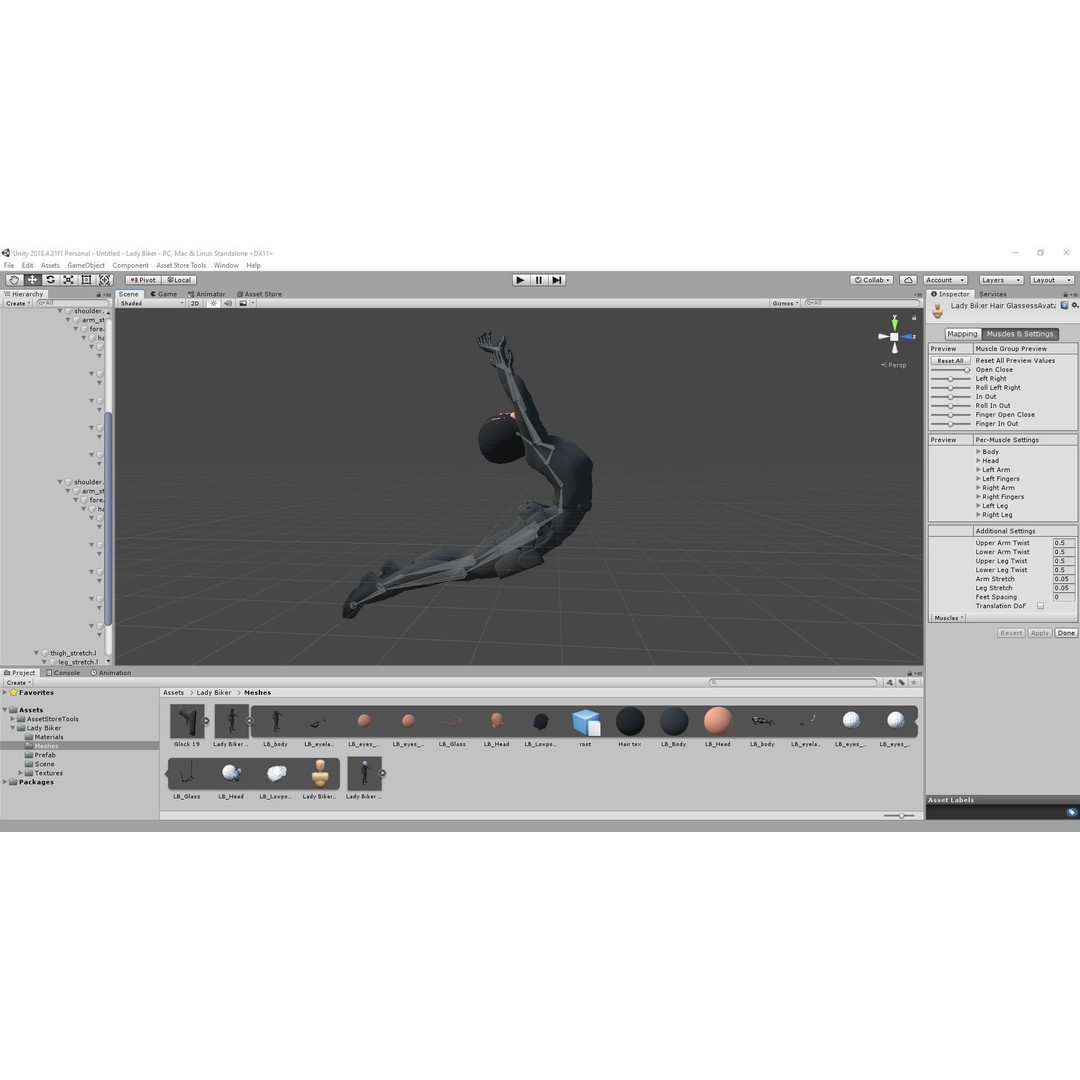
Task: Toggle scene lighting icon
Action: pos(214,303)
